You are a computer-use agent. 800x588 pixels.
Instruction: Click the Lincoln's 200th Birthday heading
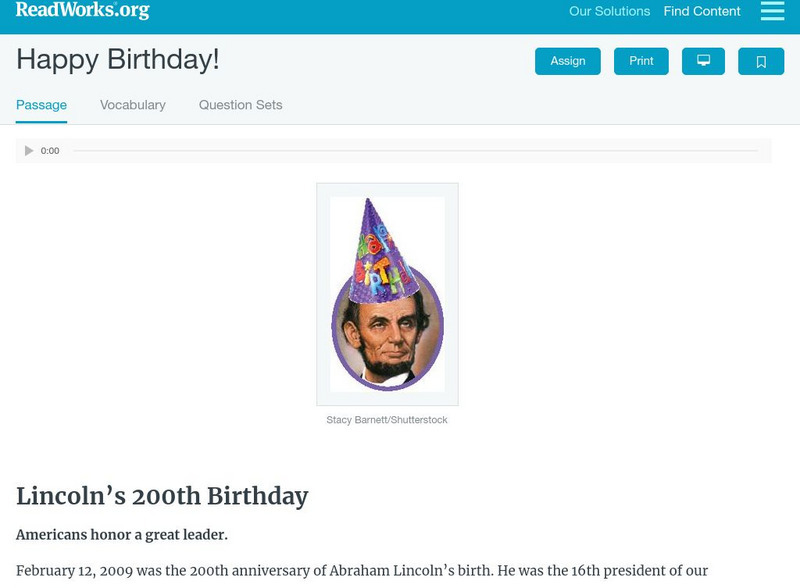(x=162, y=496)
